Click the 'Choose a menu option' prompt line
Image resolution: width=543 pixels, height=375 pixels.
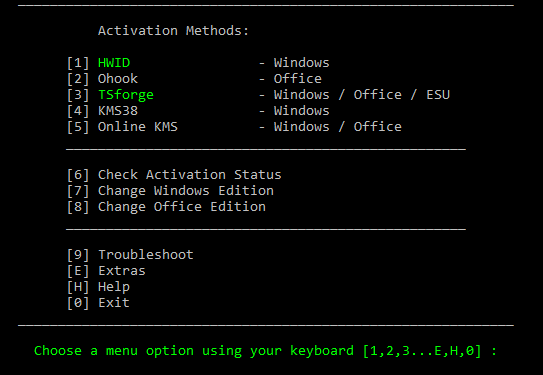(265, 351)
